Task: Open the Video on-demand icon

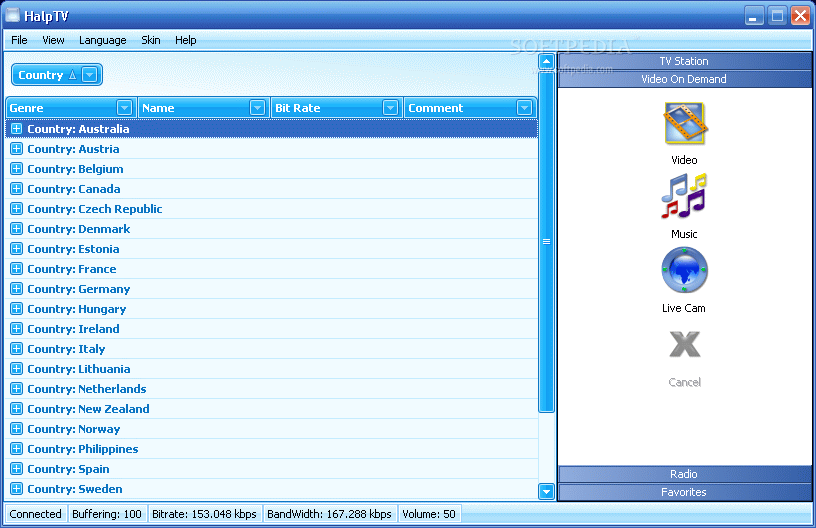Action: [x=684, y=123]
